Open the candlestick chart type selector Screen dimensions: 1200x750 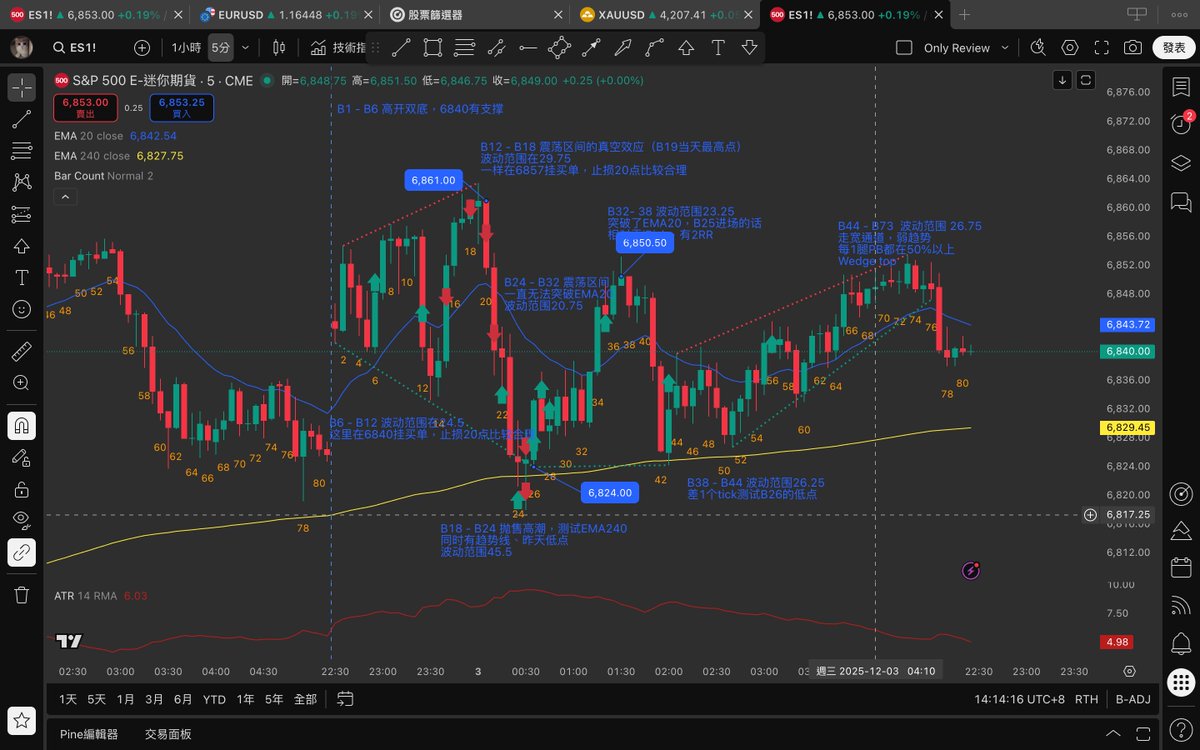[x=278, y=48]
